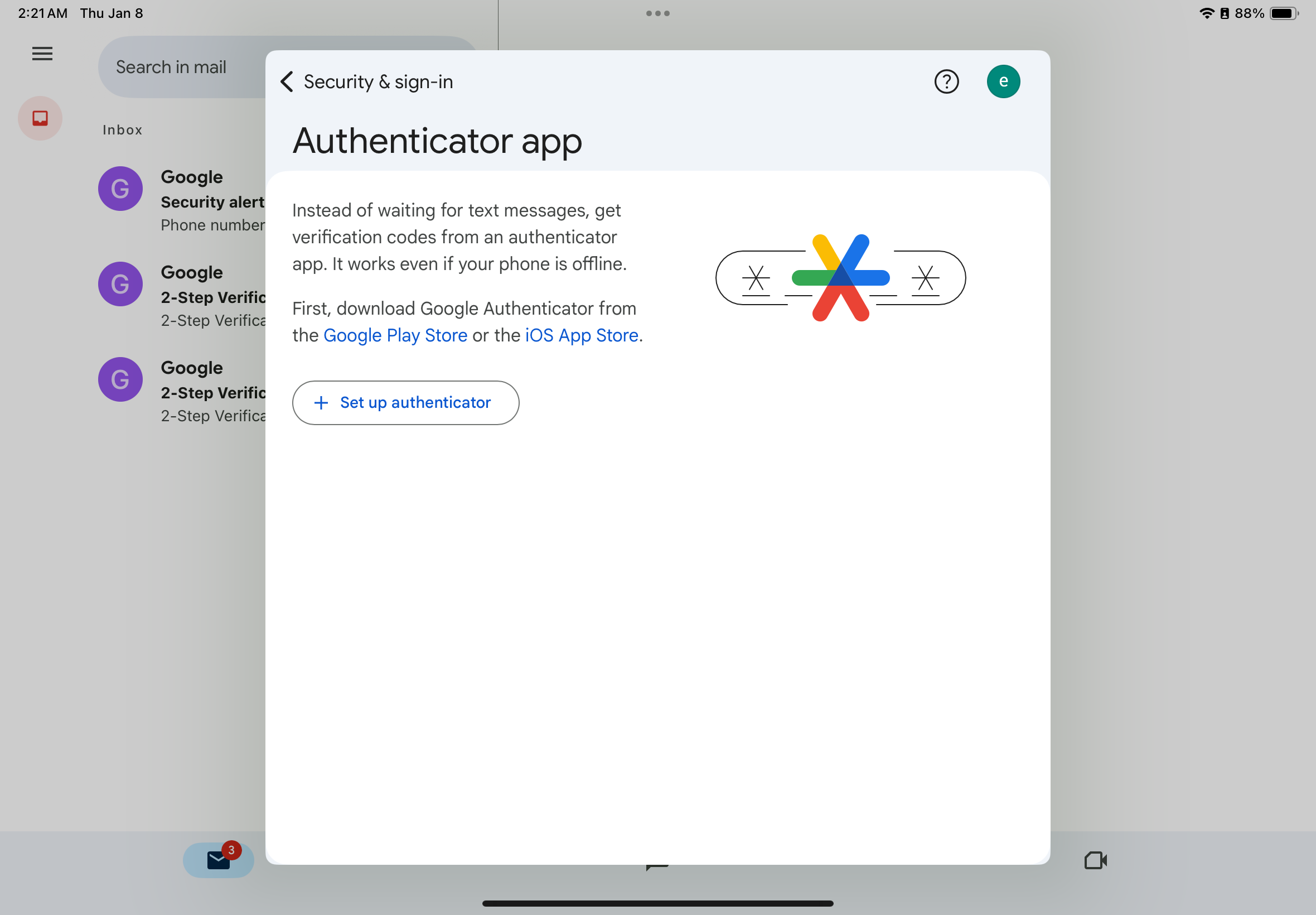Viewport: 1316px width, 915px height.
Task: Tap the Thu Jan 8 date
Action: 112,13
